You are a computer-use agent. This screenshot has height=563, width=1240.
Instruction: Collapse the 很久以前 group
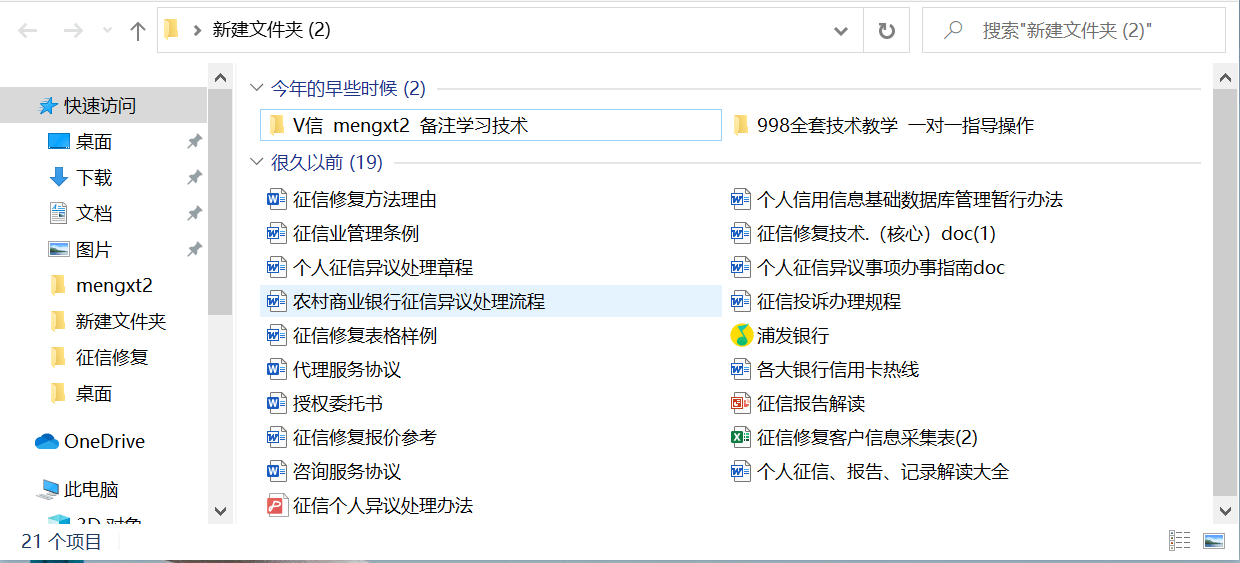[x=257, y=163]
